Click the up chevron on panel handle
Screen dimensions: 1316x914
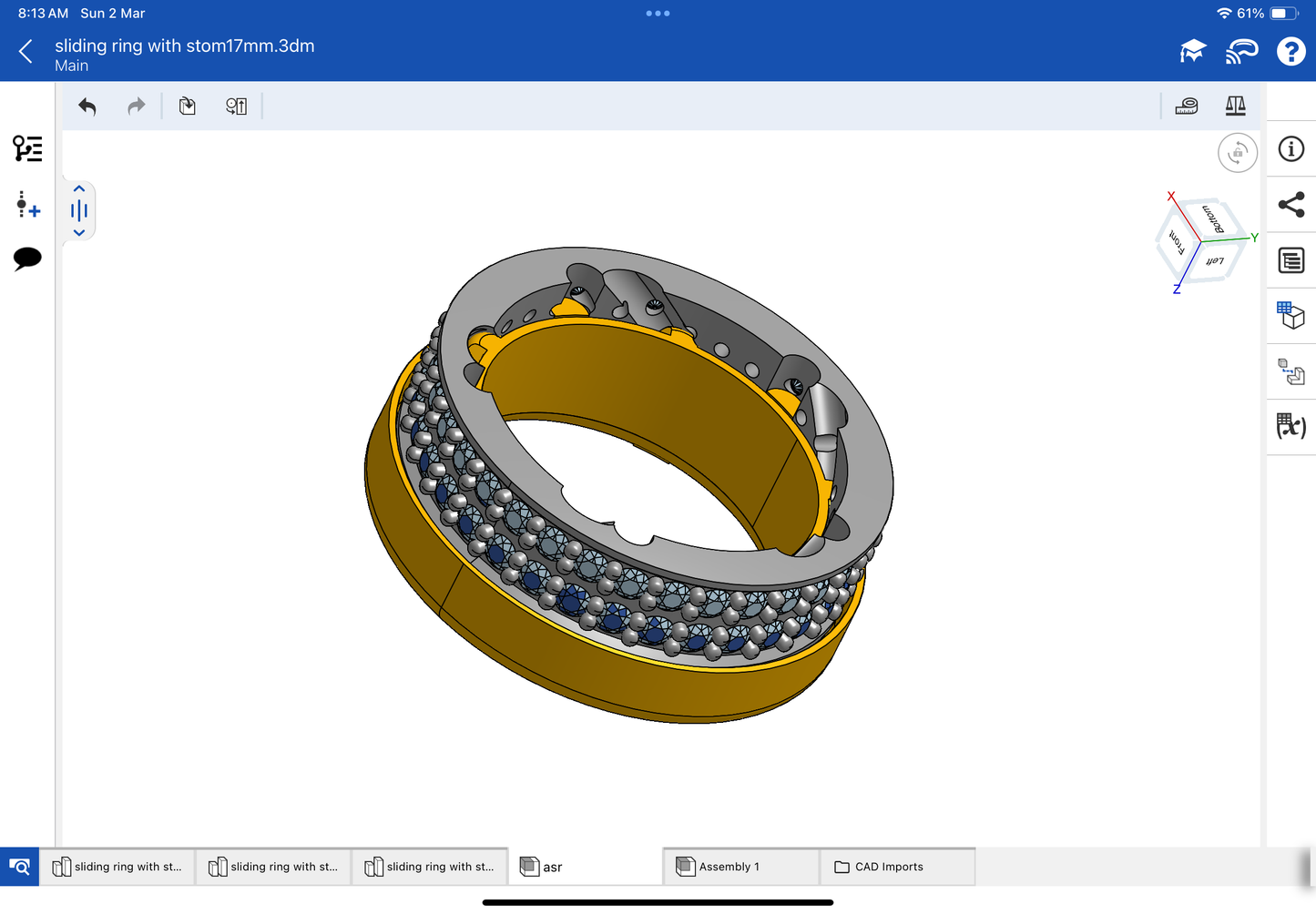pyautogui.click(x=79, y=189)
